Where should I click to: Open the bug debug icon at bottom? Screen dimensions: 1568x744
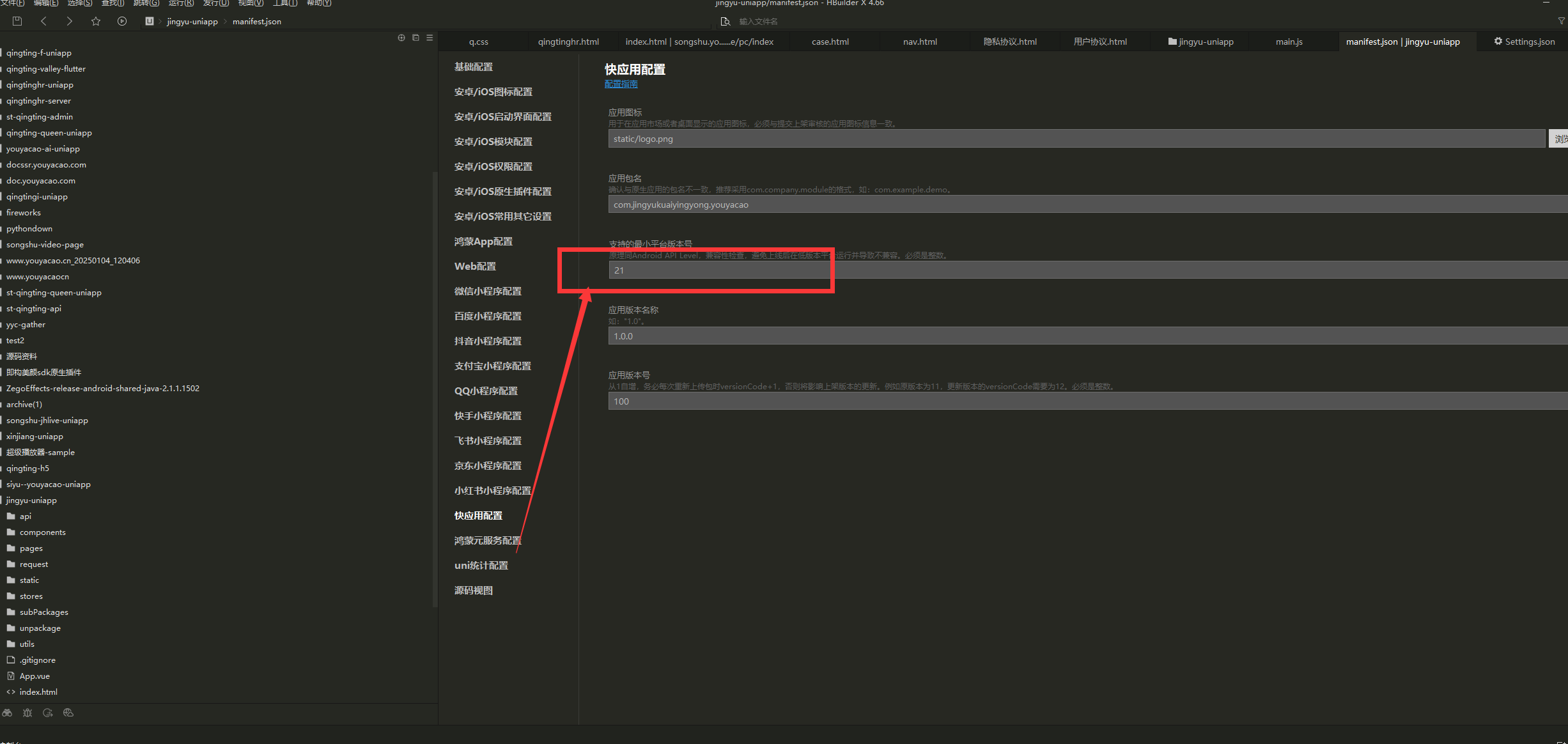[x=27, y=713]
